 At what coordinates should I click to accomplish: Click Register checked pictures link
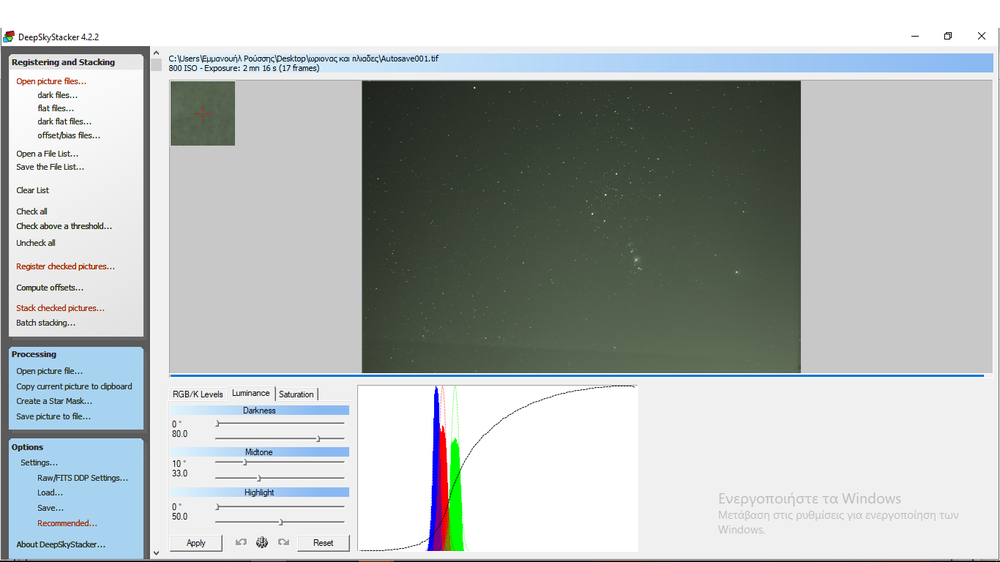pos(65,267)
